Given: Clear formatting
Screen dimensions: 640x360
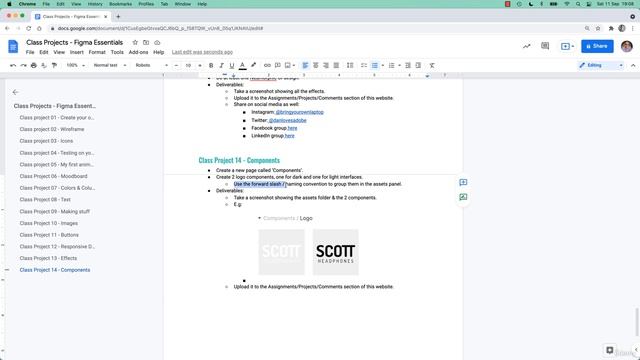Looking at the screenshot, I should click(432, 65).
